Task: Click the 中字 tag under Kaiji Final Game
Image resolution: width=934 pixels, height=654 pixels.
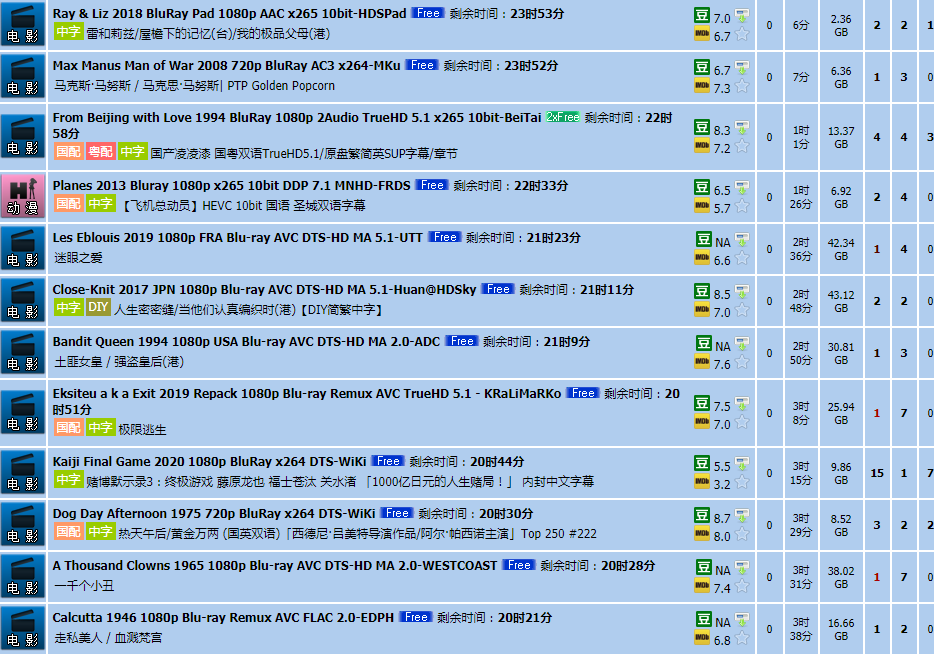Action: (x=69, y=479)
